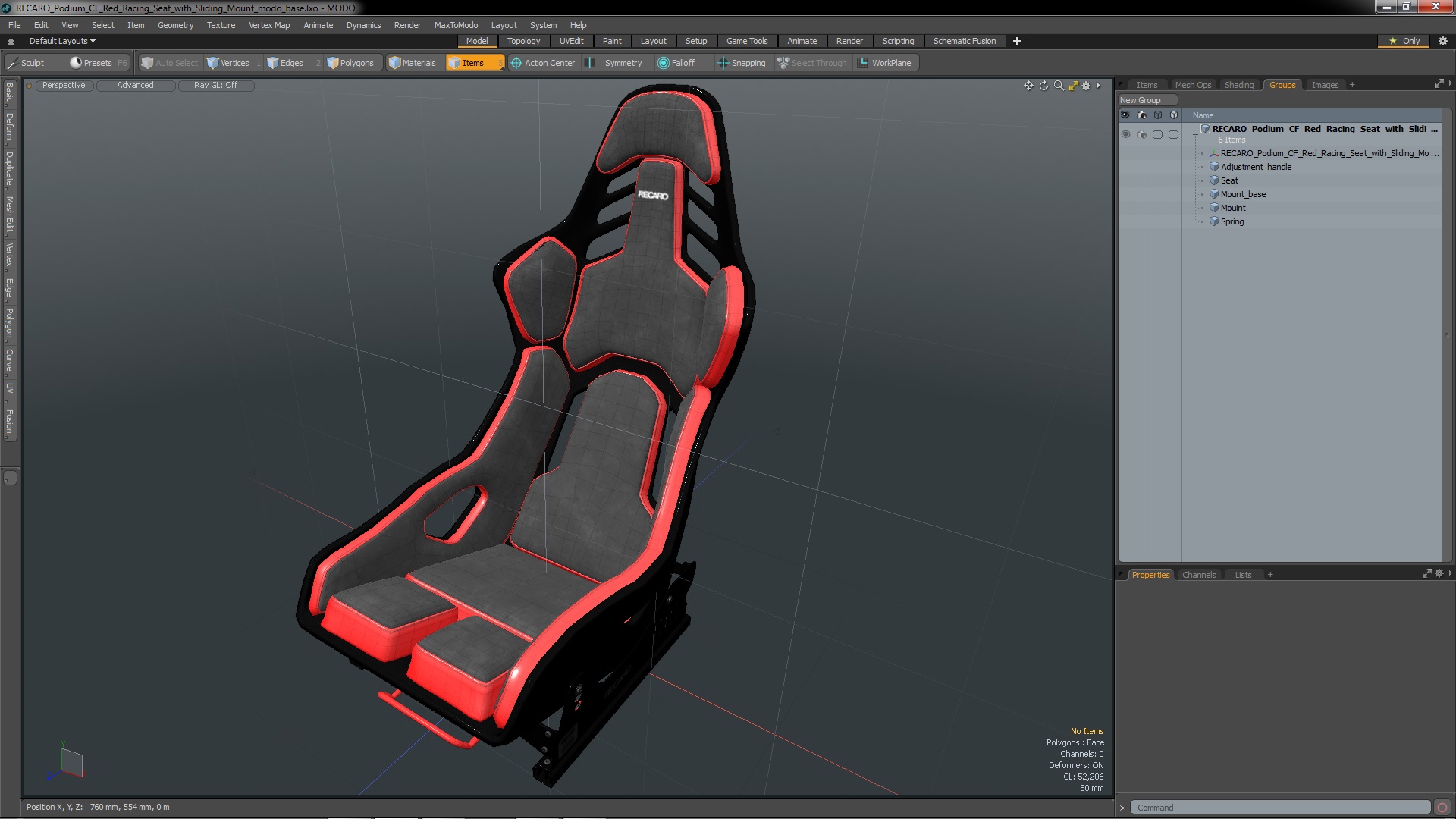The height and width of the screenshot is (819, 1456).
Task: Toggle the first checkbox of RECARO group row
Action: (x=1157, y=134)
